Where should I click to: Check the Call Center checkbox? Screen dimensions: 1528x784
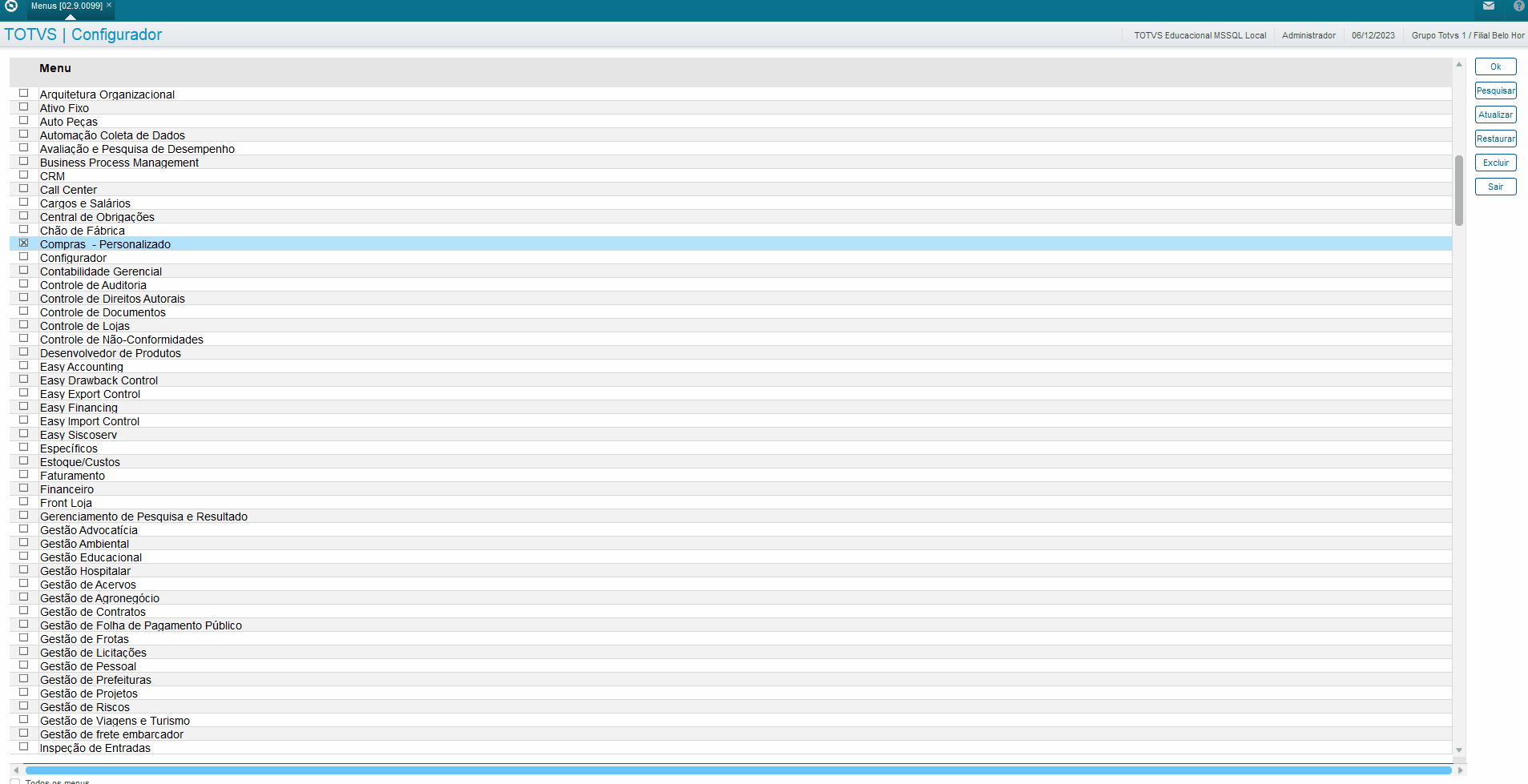(x=24, y=188)
